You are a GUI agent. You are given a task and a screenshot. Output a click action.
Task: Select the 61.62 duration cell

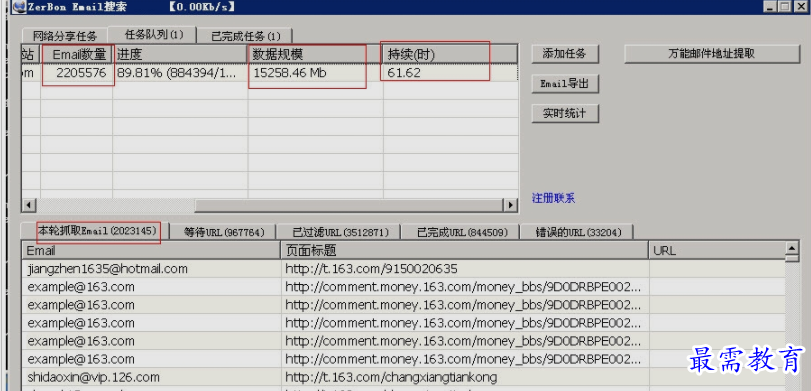click(450, 73)
